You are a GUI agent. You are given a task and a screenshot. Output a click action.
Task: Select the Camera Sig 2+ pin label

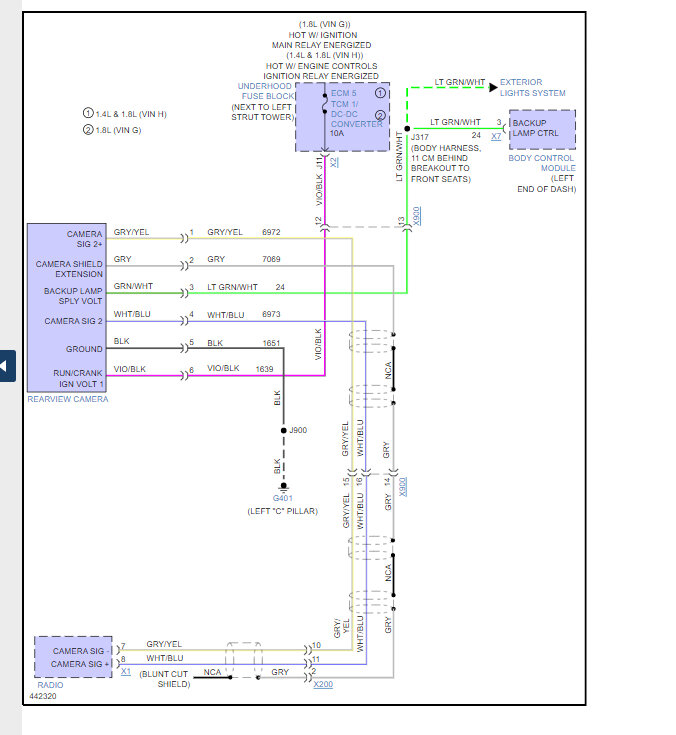pos(84,239)
